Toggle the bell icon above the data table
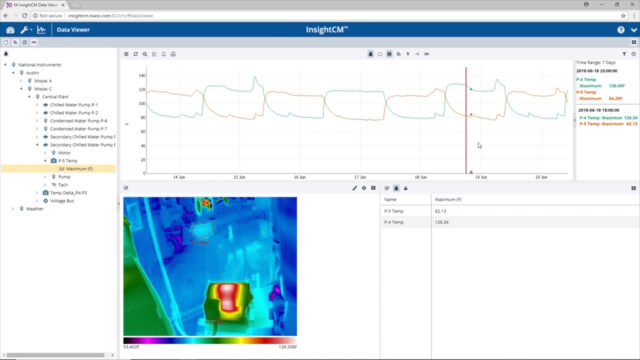This screenshot has width=640, height=360. click(396, 188)
